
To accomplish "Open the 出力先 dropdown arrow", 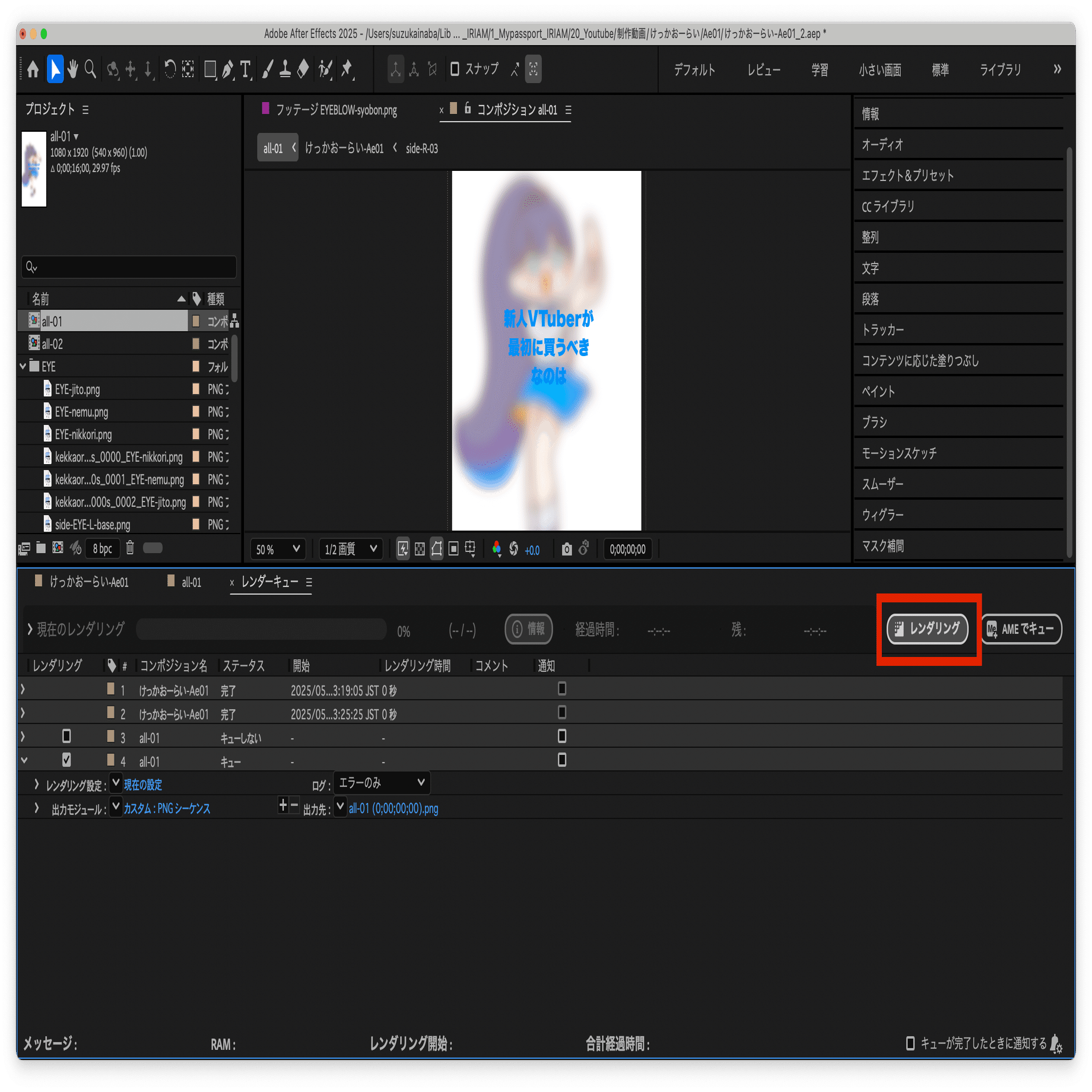I will point(340,807).
